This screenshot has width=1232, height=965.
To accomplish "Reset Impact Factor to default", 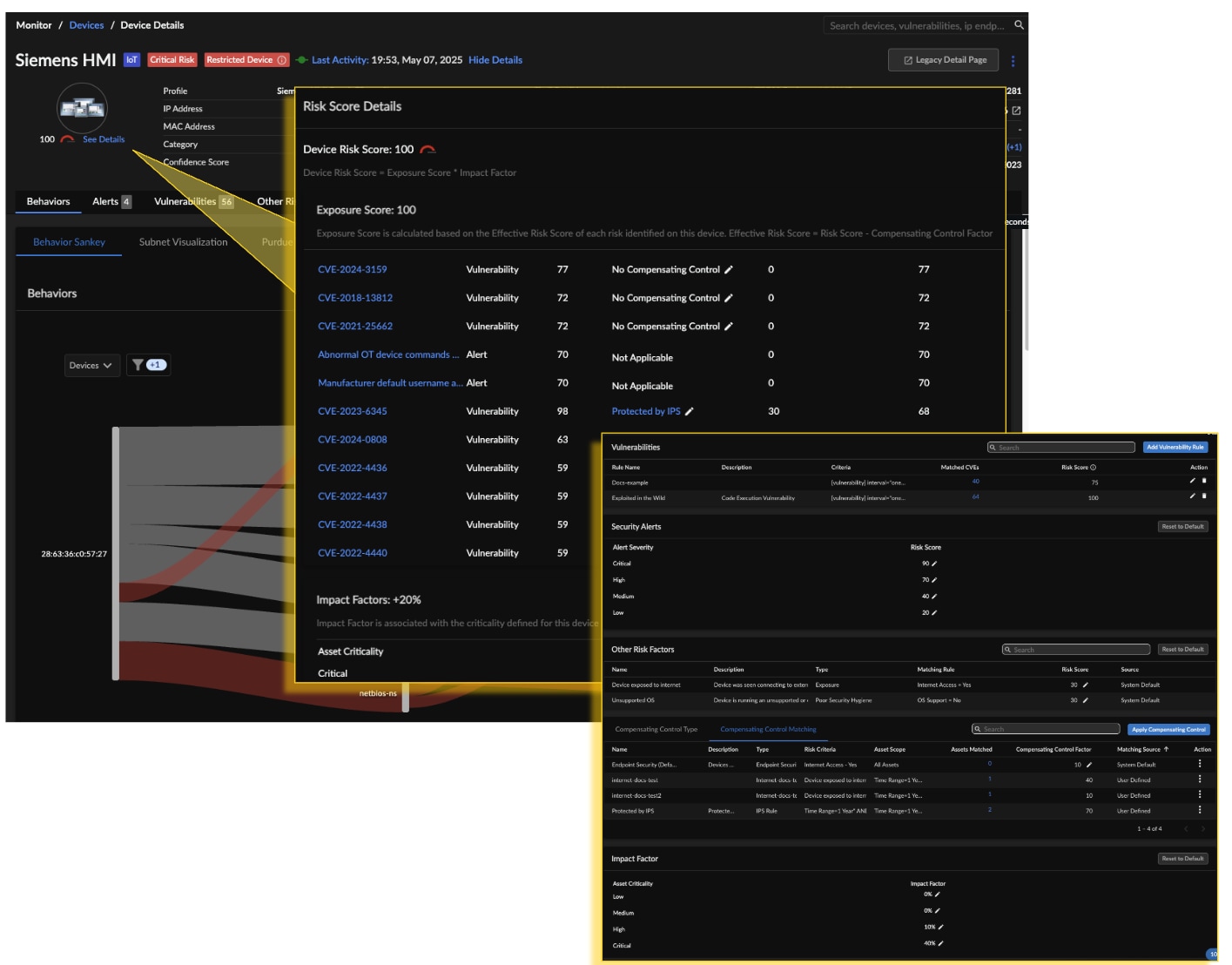I will click(1182, 858).
